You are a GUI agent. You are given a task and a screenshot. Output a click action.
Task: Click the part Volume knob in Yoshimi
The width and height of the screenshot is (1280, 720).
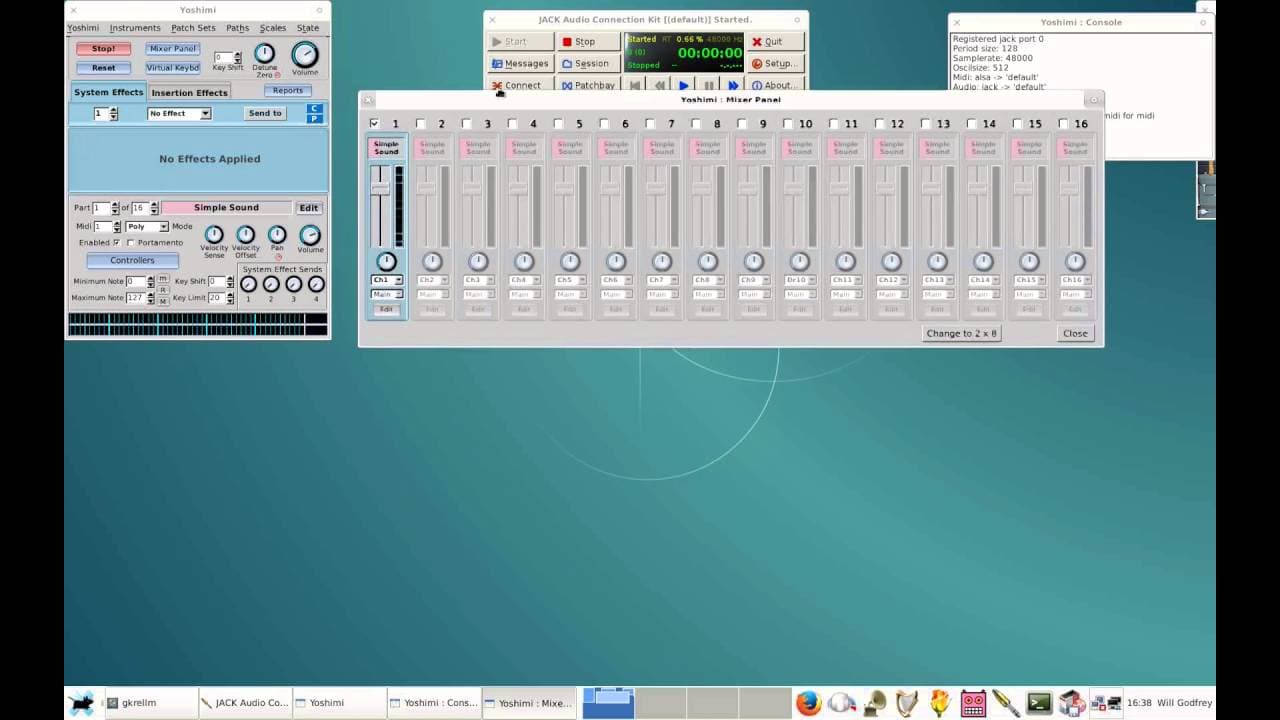coord(310,235)
